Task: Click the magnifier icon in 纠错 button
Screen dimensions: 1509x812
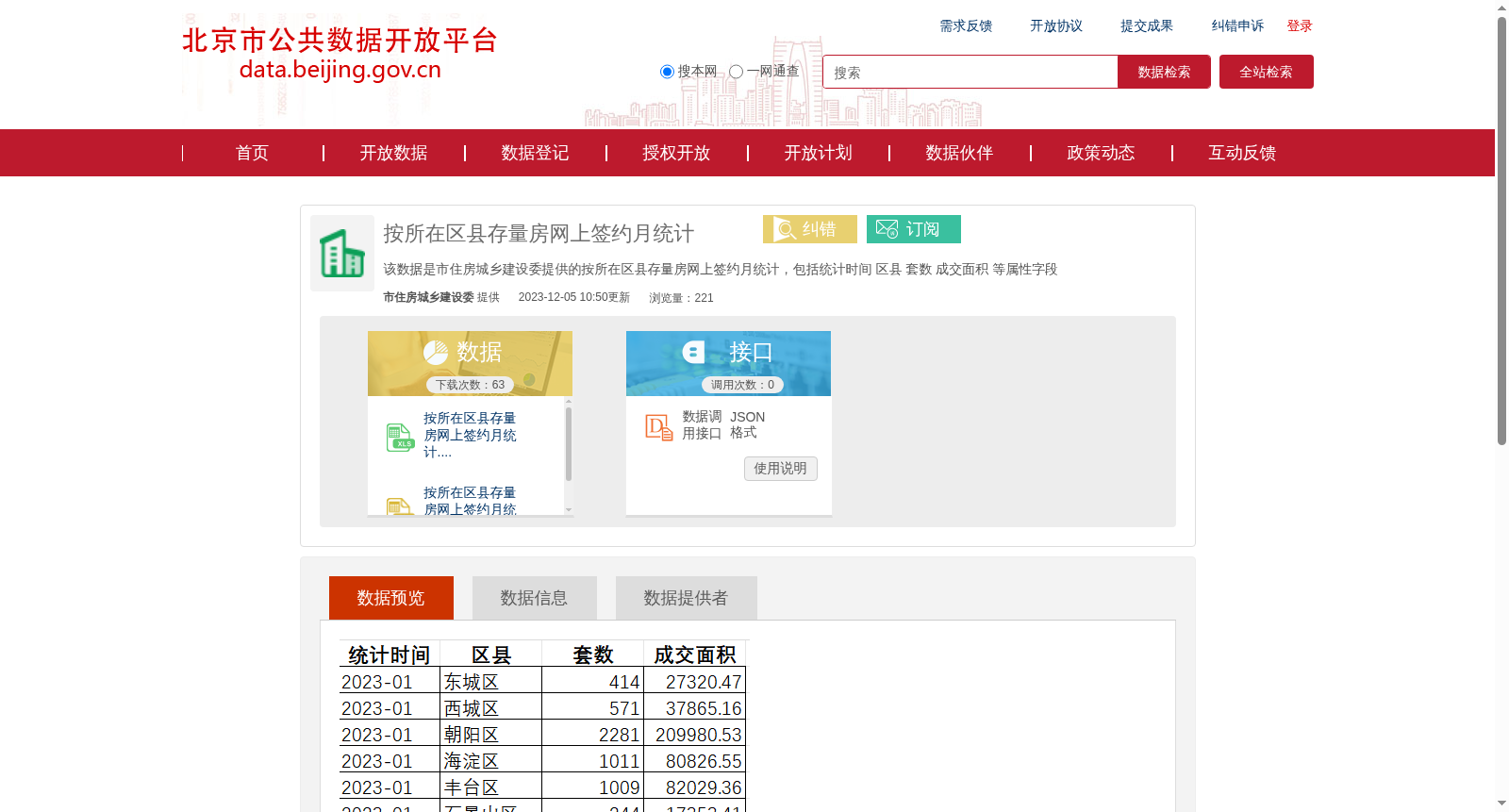Action: pyautogui.click(x=786, y=229)
